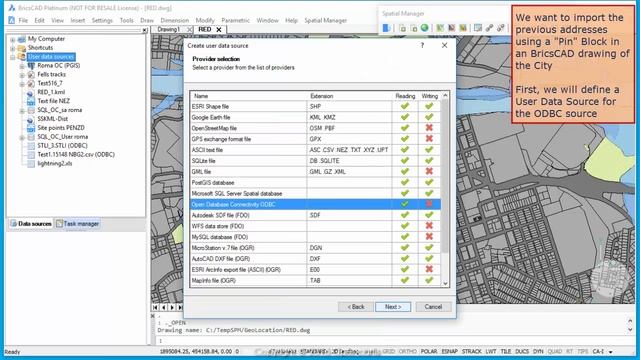Click first layout navigation arrow below drawing

pos(156,307)
